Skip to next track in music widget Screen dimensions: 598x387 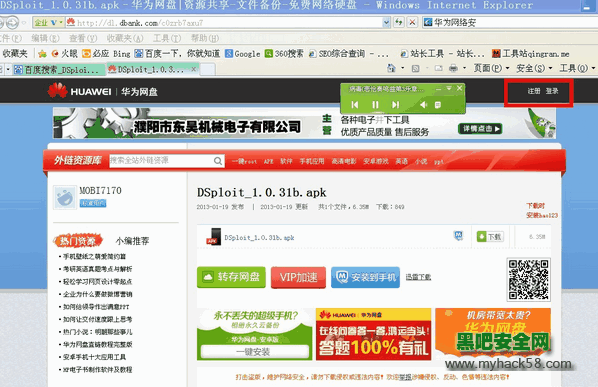395,104
